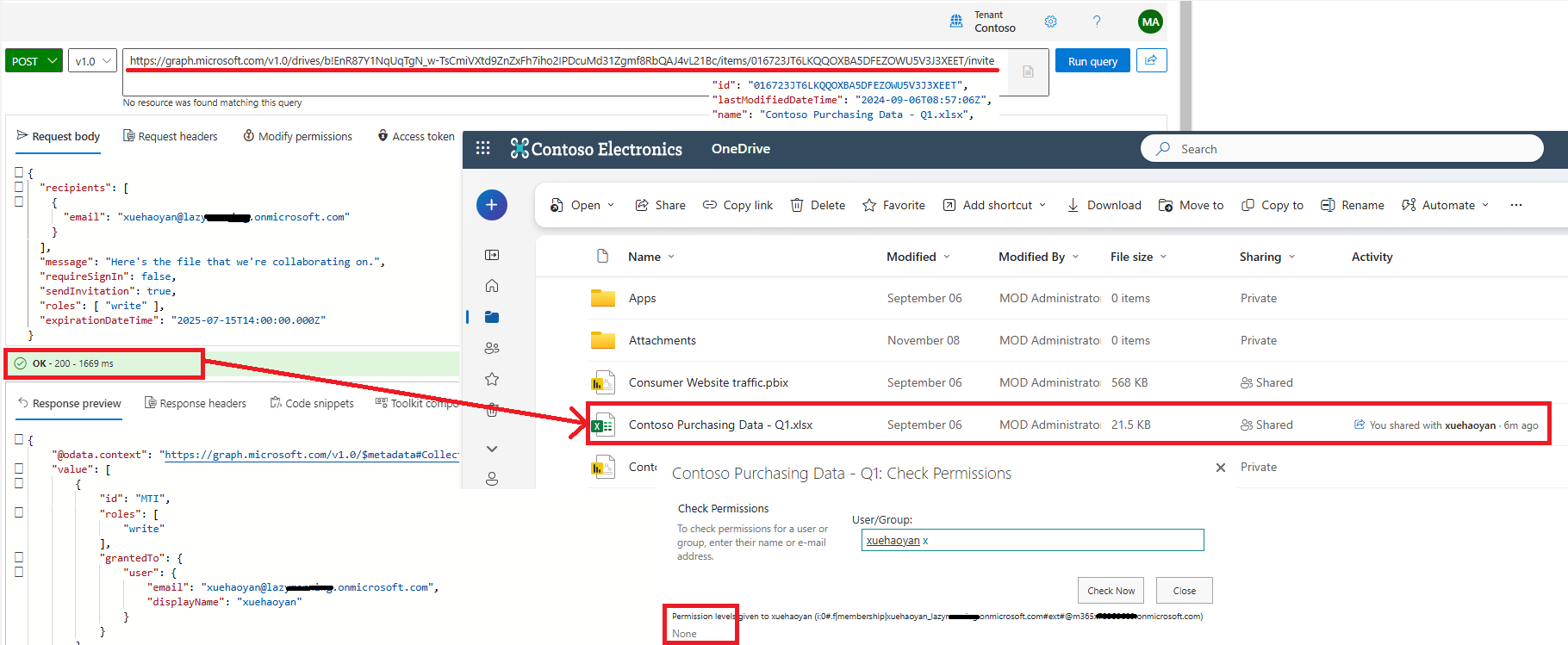Open the Shared people icon in sidebar
The image size is (1568, 645).
click(x=492, y=348)
